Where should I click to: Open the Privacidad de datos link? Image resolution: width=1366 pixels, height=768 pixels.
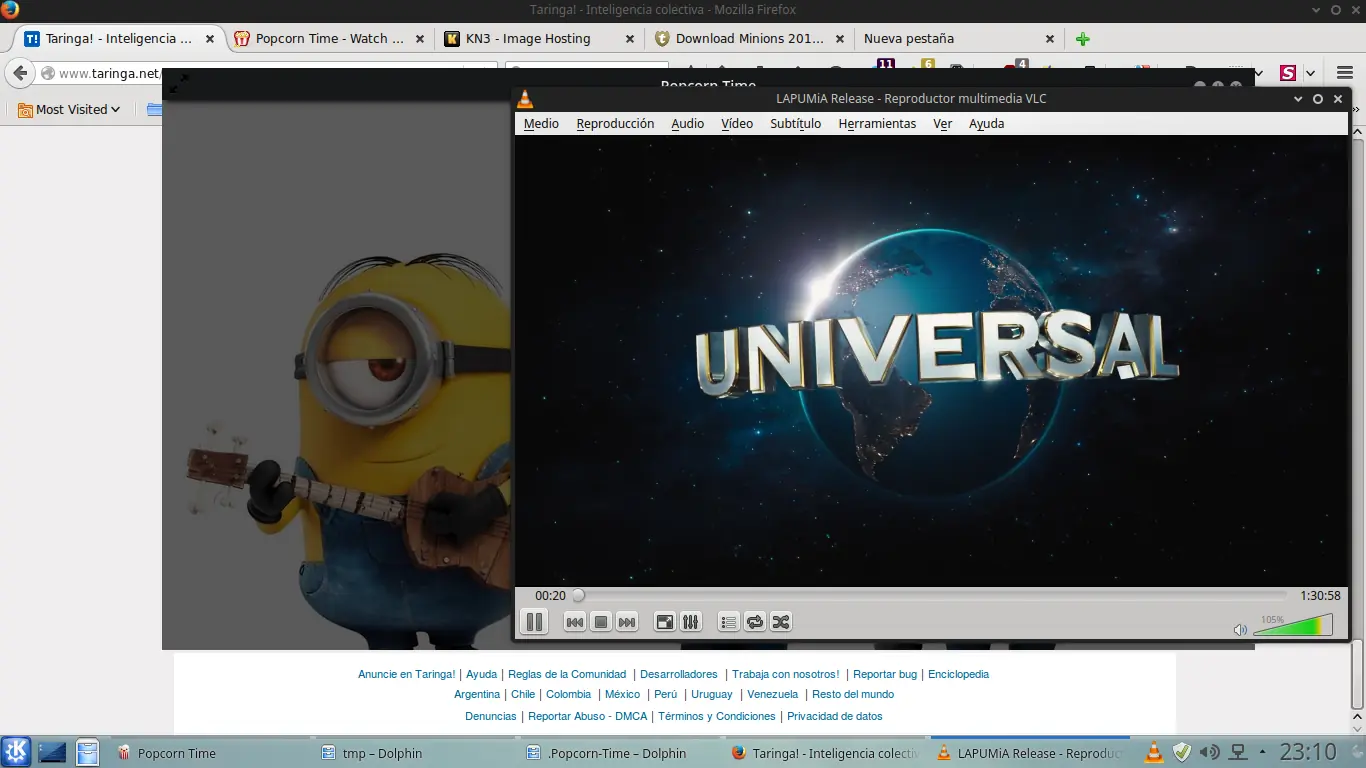tap(835, 717)
